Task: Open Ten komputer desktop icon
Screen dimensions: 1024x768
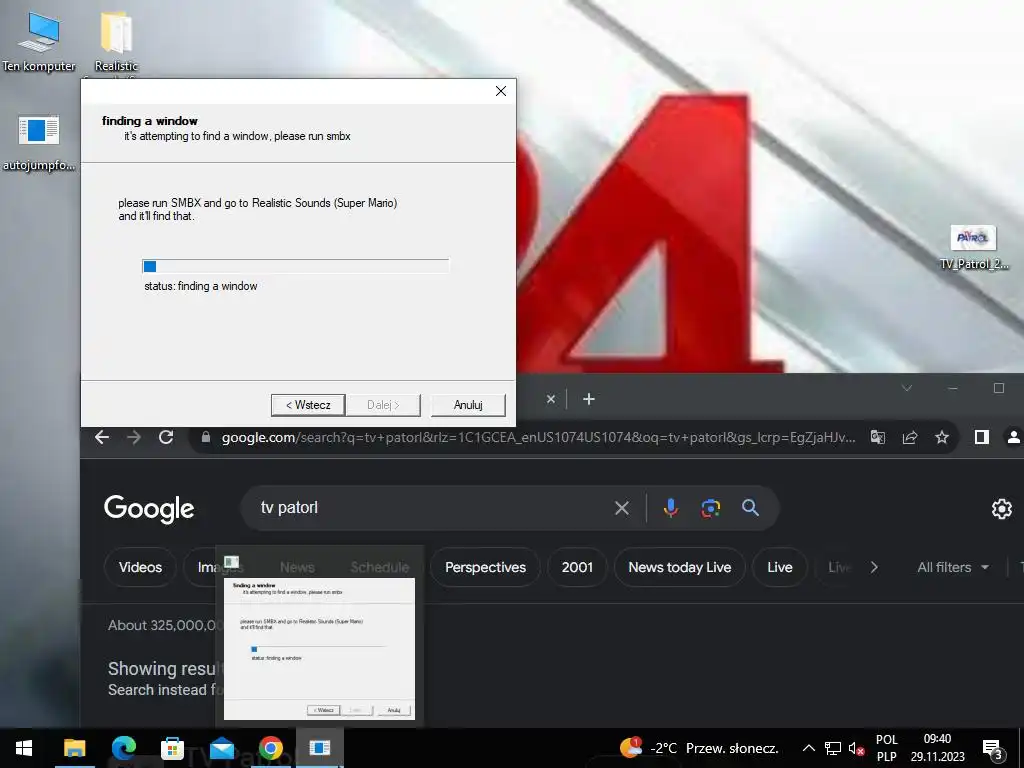Action: click(39, 42)
